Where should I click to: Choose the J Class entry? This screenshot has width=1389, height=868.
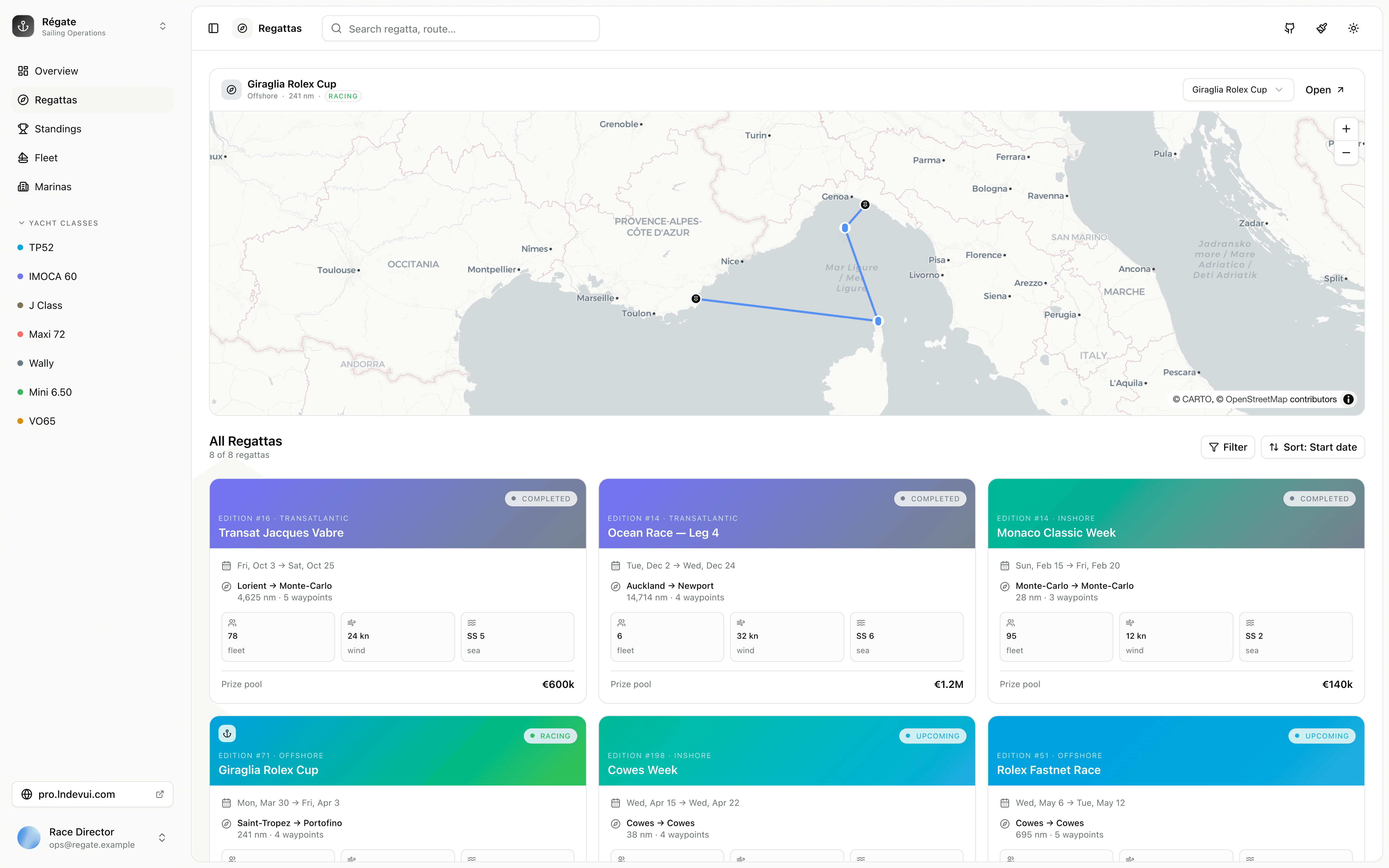pyautogui.click(x=93, y=305)
